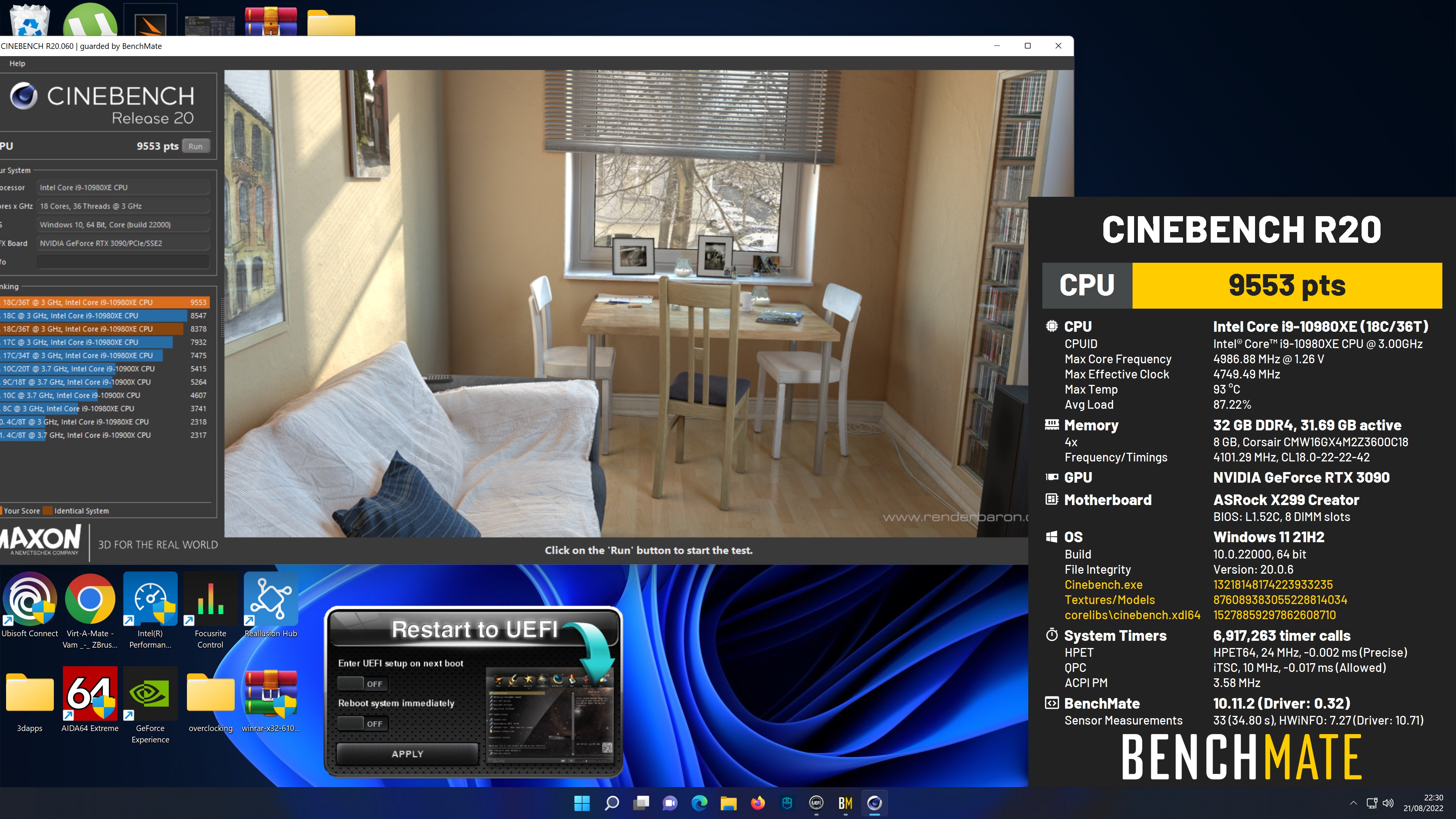Select 'NVIDIA GeForce RTX 3090/PCIe/SSE2' field

(x=123, y=243)
